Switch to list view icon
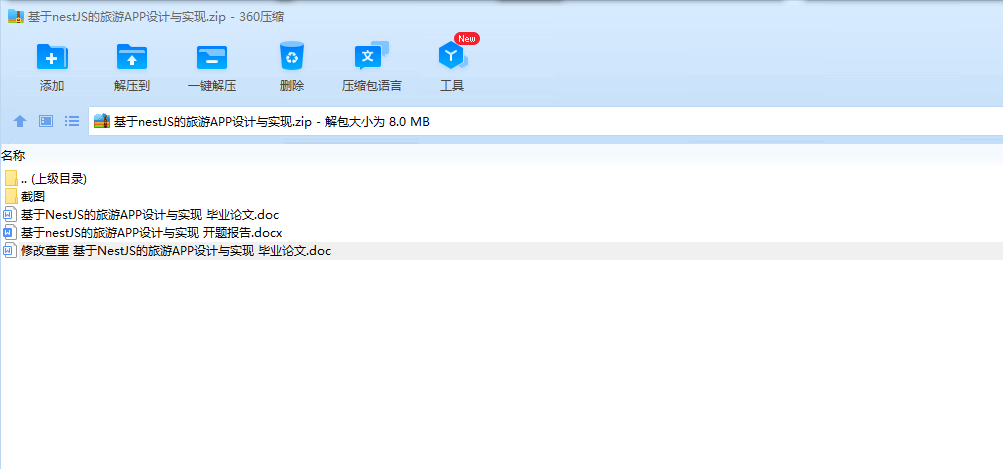The height and width of the screenshot is (469, 1003). tap(72, 121)
